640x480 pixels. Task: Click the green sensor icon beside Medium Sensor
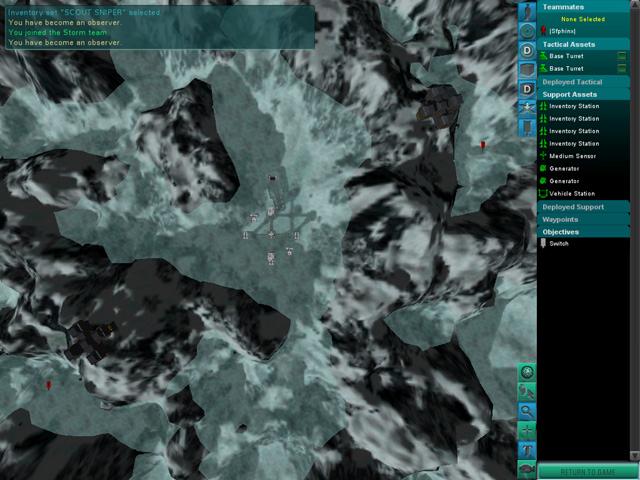click(543, 156)
